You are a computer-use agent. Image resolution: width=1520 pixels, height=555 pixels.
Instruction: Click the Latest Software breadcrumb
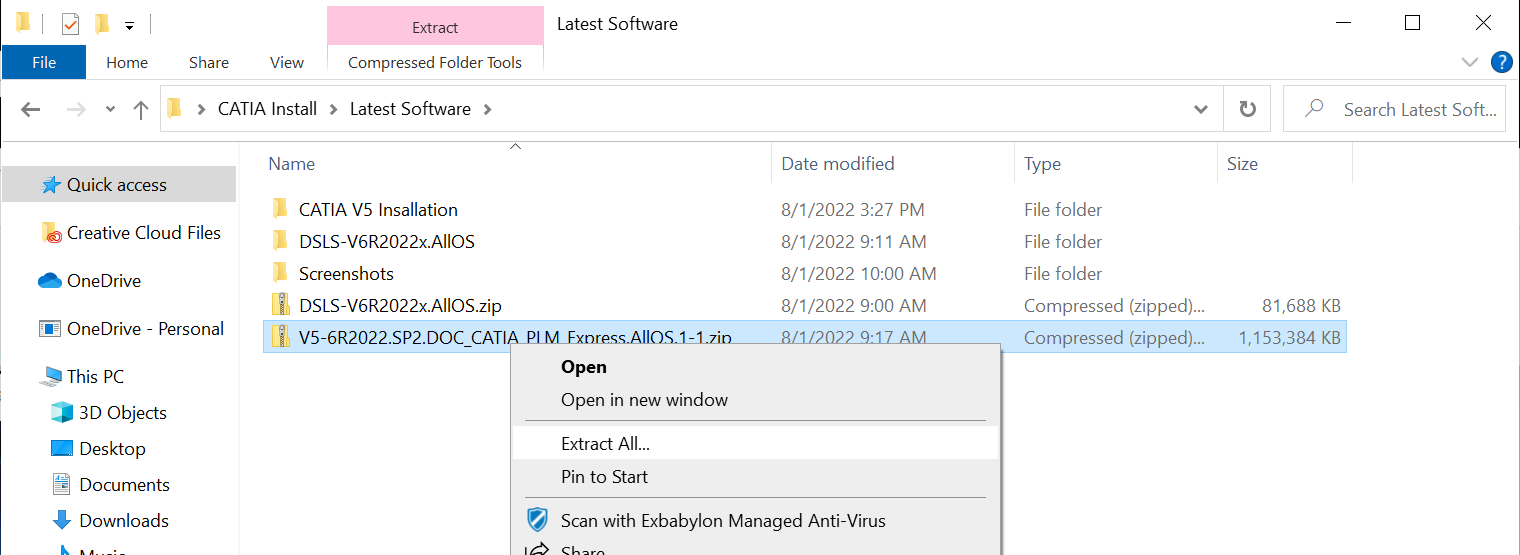pos(410,109)
